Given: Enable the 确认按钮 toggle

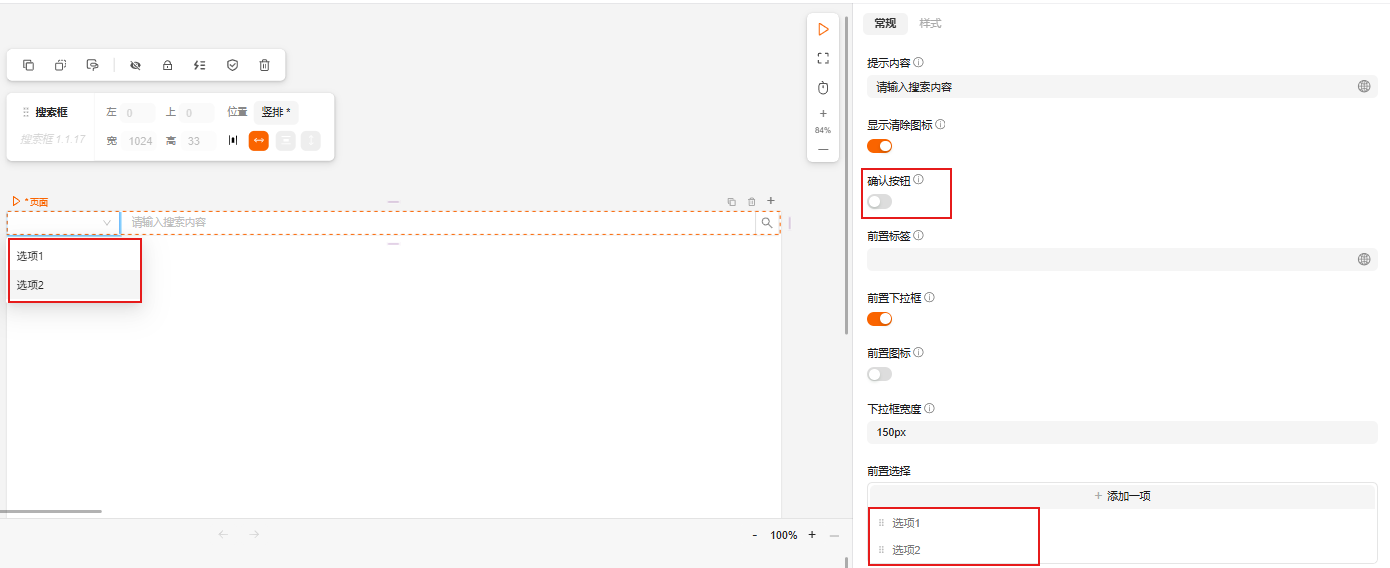Looking at the screenshot, I should 879,202.
